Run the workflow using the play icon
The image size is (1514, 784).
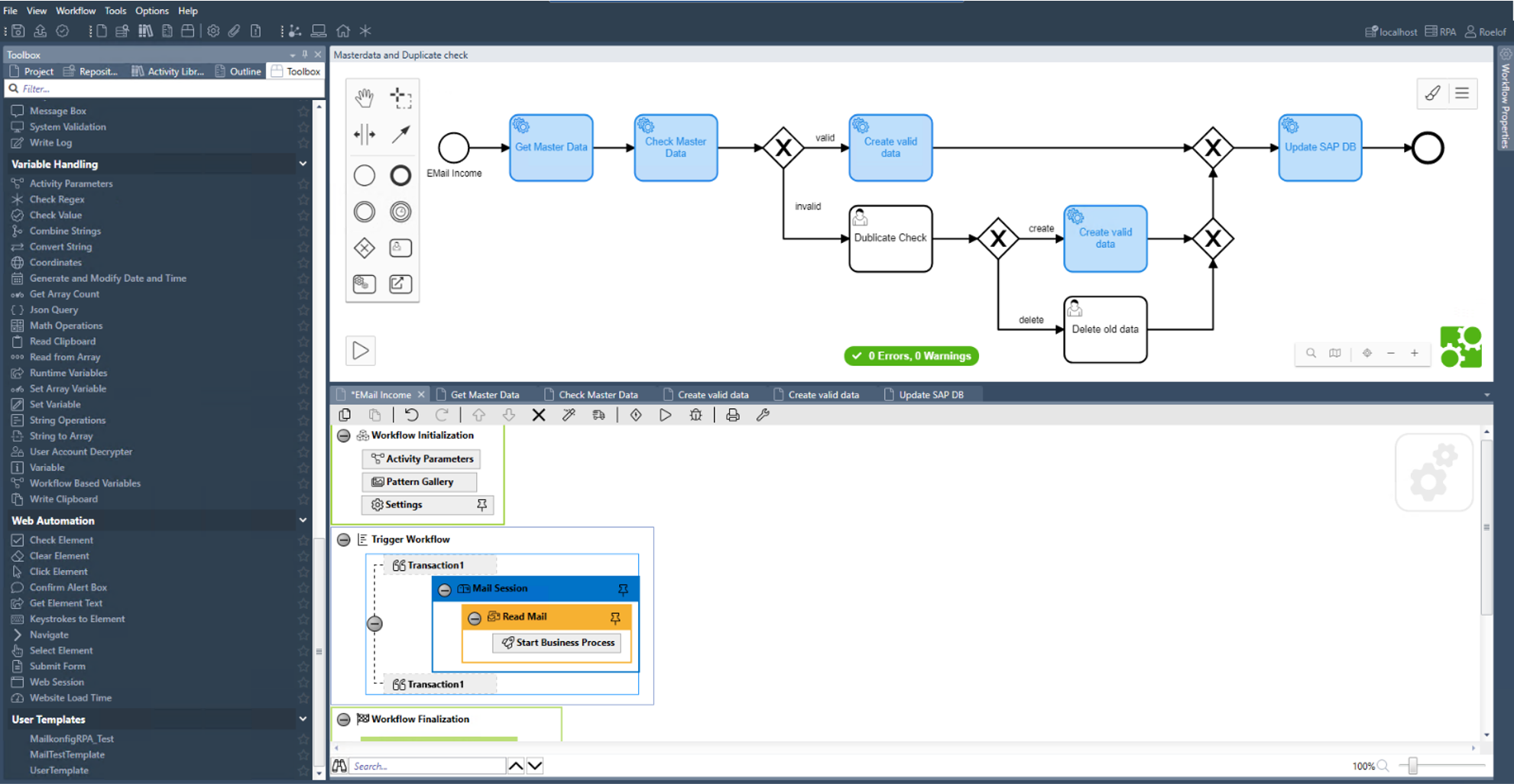pyautogui.click(x=666, y=414)
